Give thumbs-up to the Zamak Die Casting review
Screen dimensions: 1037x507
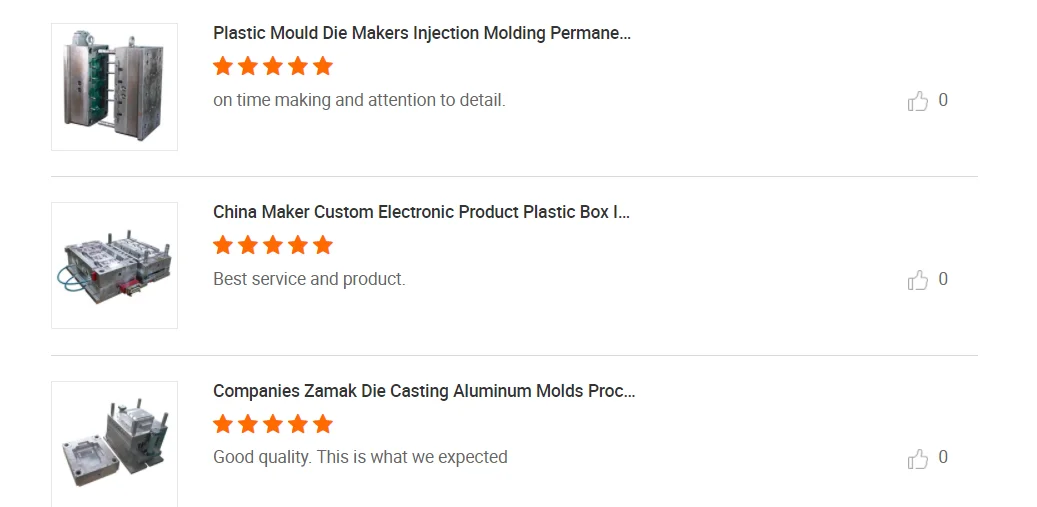coord(918,459)
